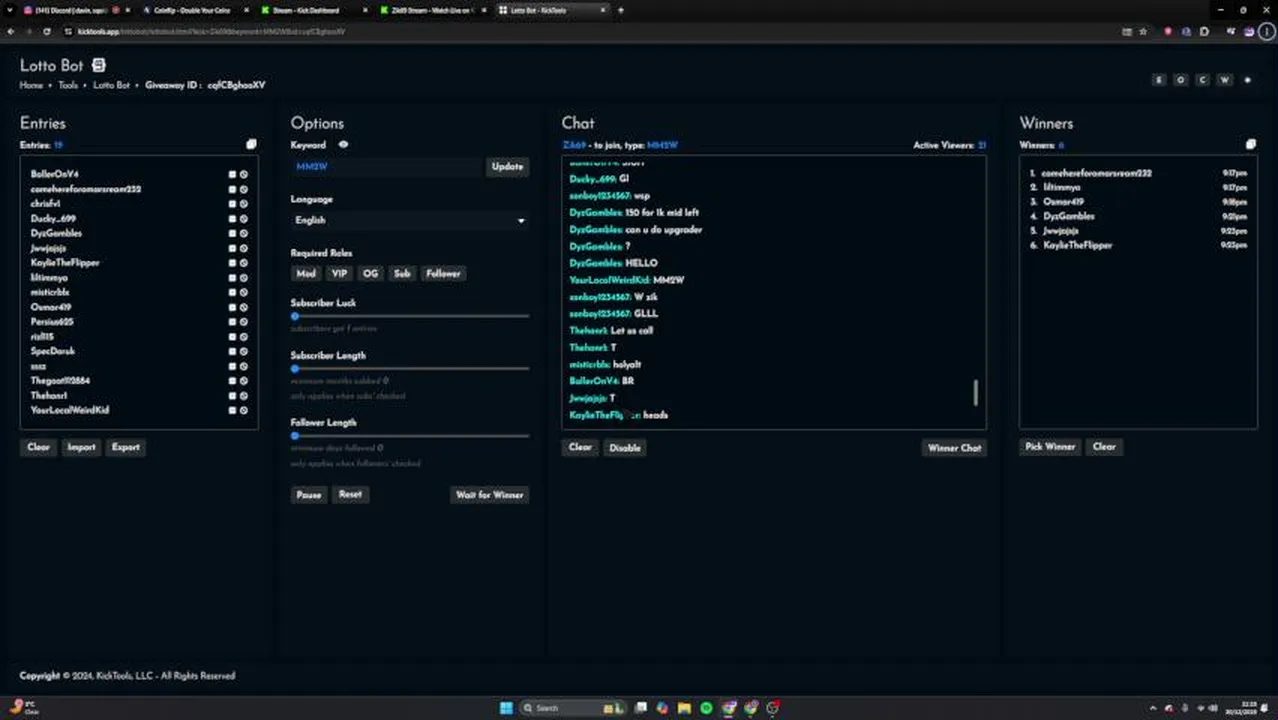The width and height of the screenshot is (1278, 720).
Task: Click the printer icon next to Lotto Bot title
Action: [x=98, y=65]
